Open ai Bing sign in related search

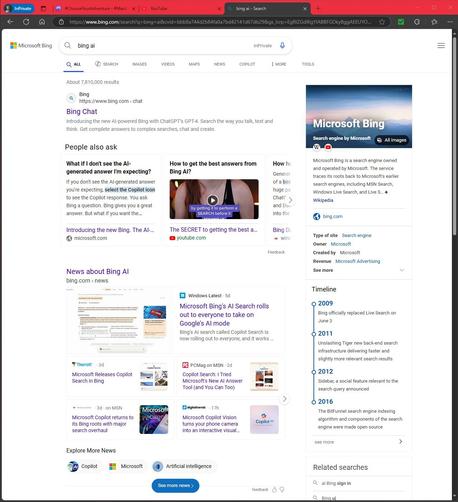point(336,483)
